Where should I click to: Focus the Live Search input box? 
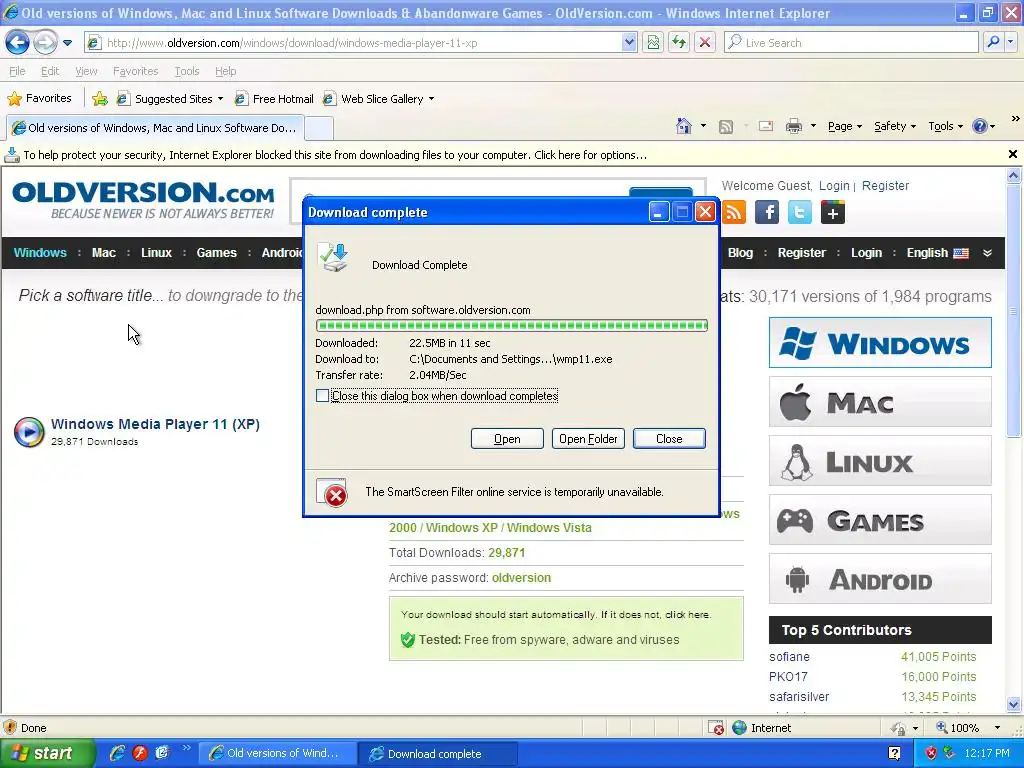click(852, 42)
